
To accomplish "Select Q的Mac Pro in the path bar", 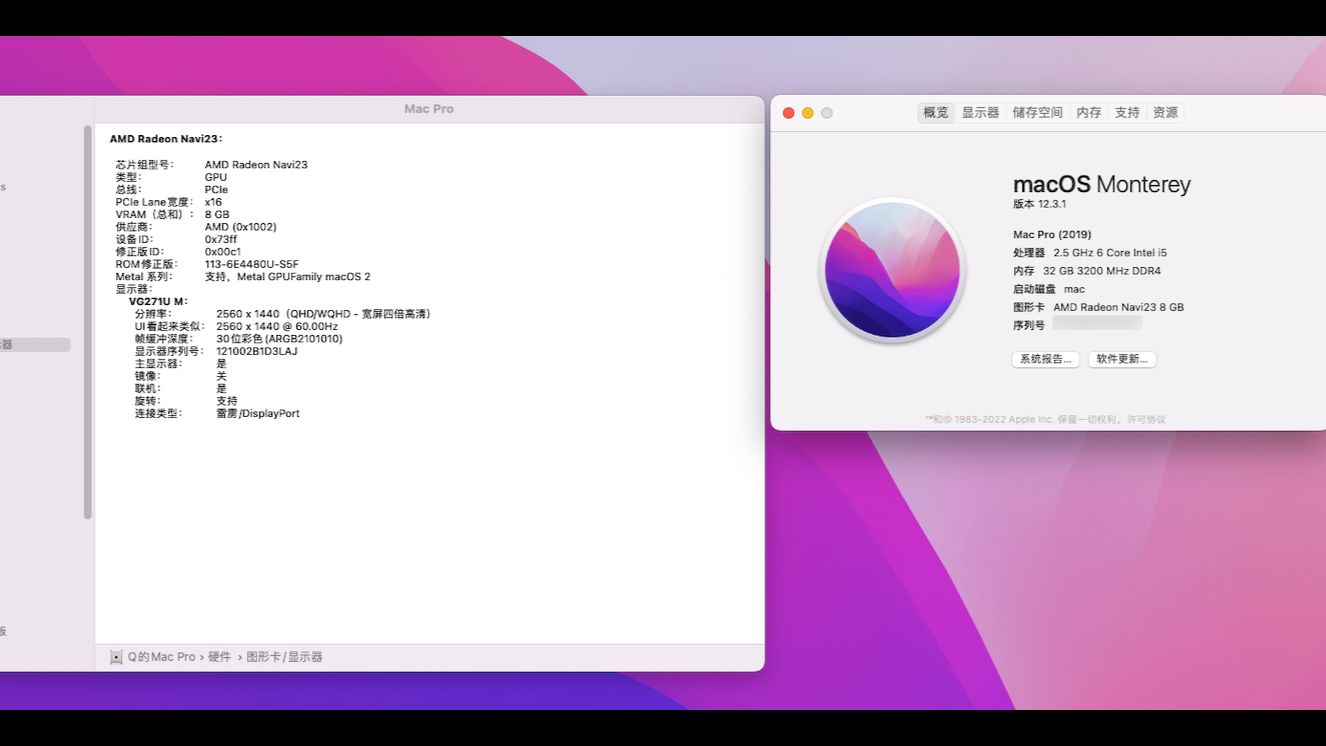I will (161, 657).
